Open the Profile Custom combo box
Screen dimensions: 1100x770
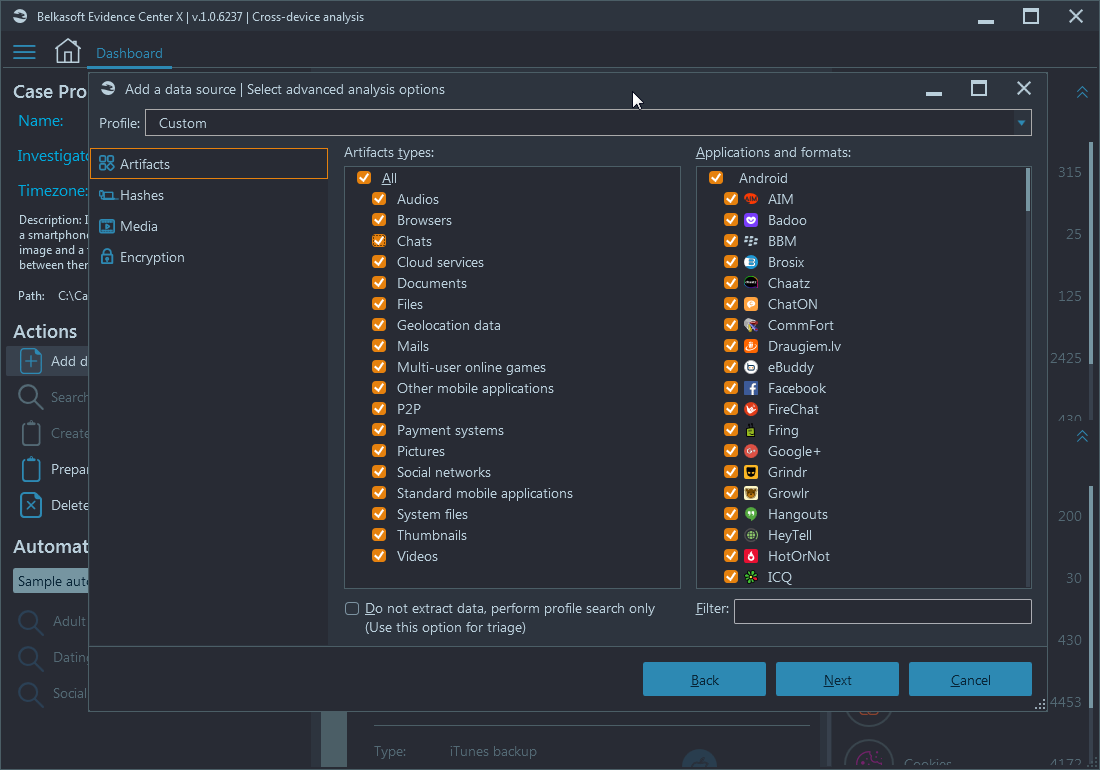click(x=588, y=123)
